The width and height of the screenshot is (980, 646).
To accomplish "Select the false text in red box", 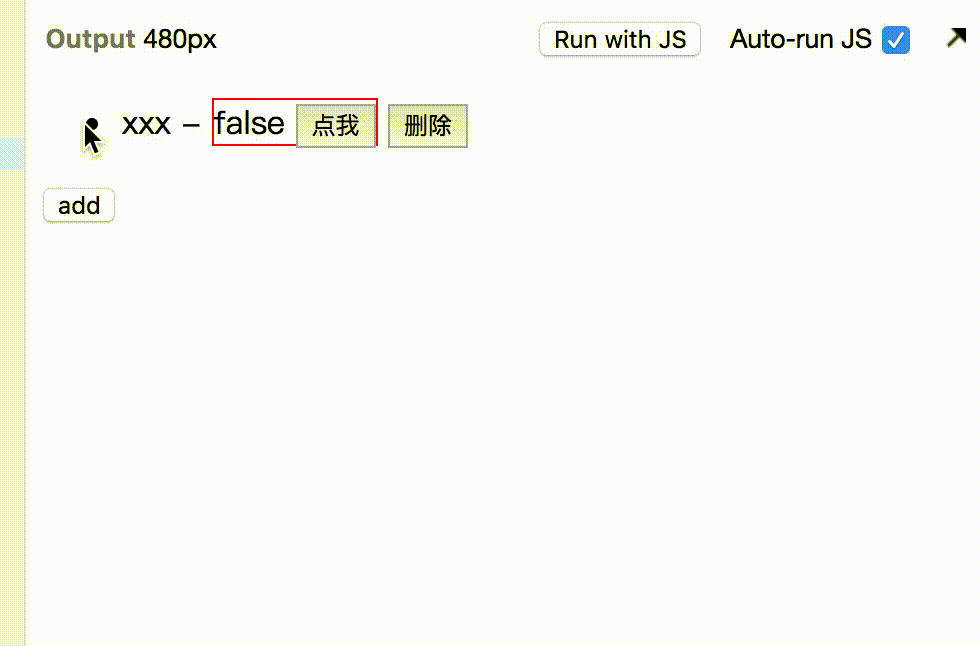I will tap(249, 123).
